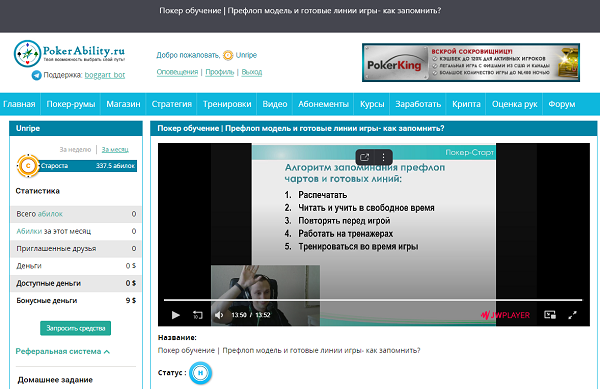Click the Бонусные деньги row
The image size is (600, 389).
[76, 301]
